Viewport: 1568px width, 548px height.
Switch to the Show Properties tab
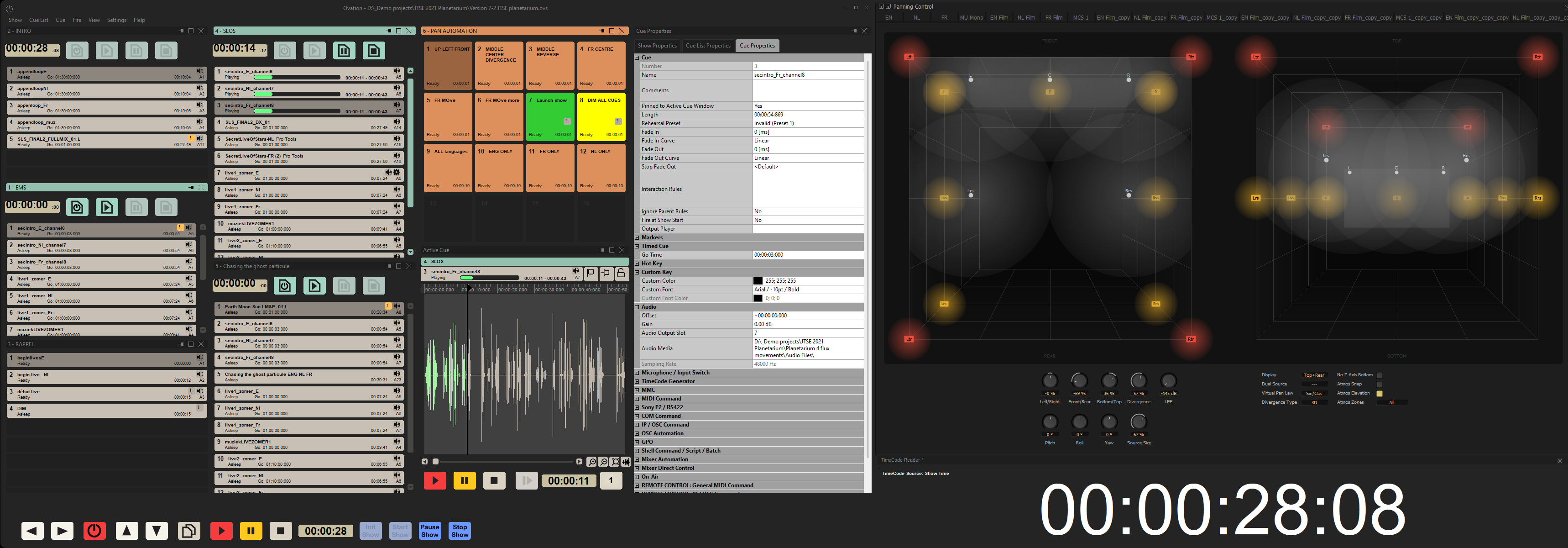(657, 46)
